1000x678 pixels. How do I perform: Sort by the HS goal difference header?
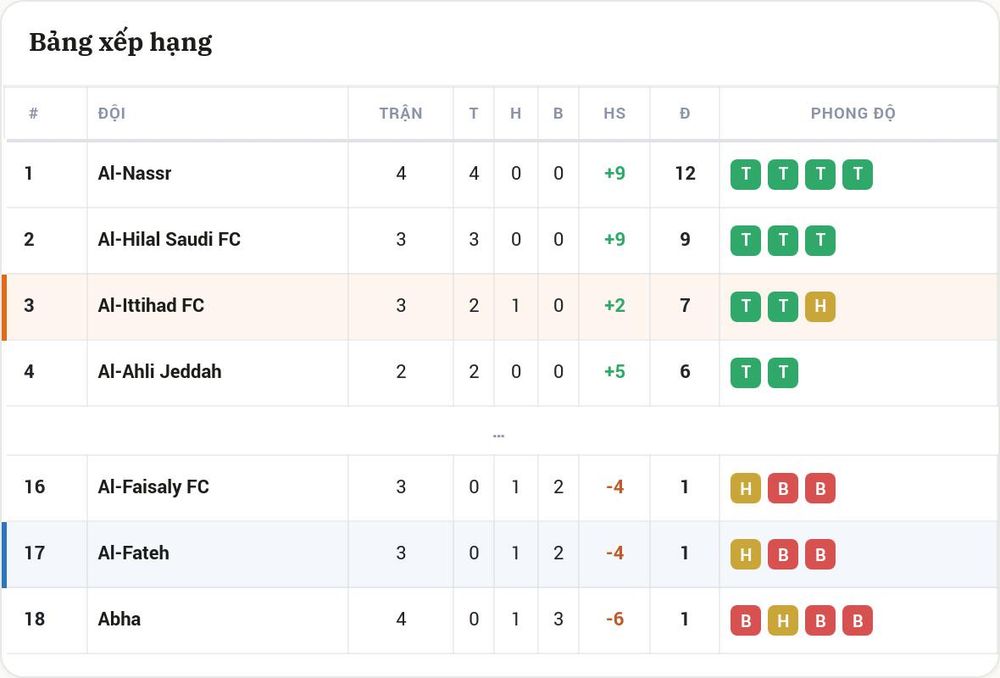point(614,114)
